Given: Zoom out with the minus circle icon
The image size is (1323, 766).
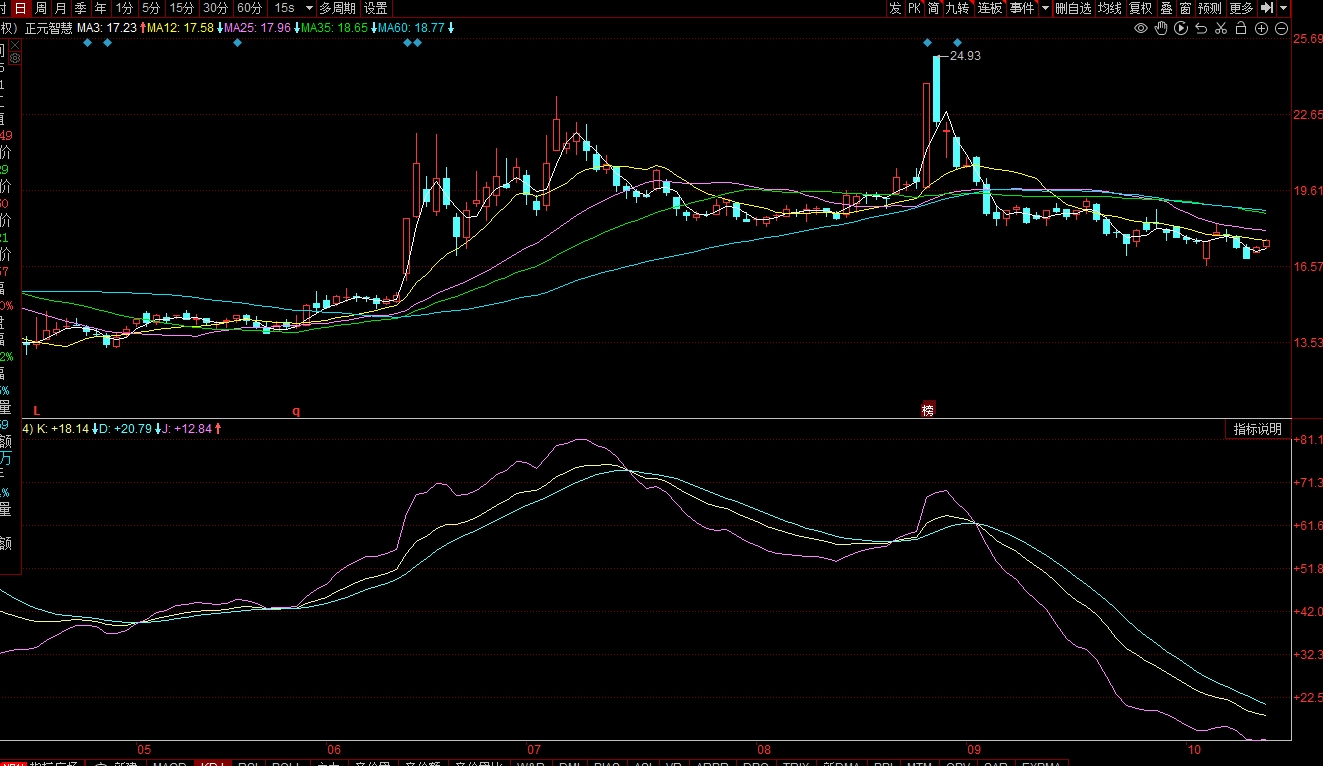Looking at the screenshot, I should pos(1282,28).
